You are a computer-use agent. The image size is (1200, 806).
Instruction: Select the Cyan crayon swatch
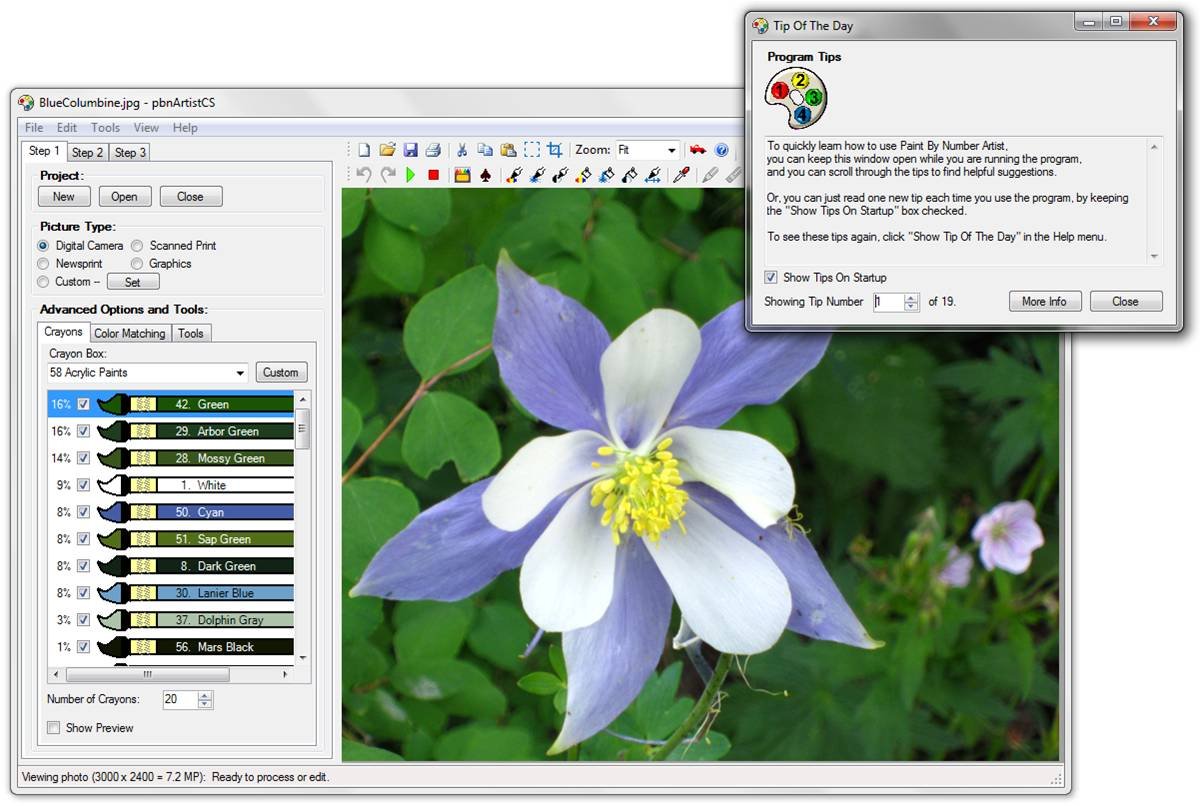pyautogui.click(x=200, y=511)
